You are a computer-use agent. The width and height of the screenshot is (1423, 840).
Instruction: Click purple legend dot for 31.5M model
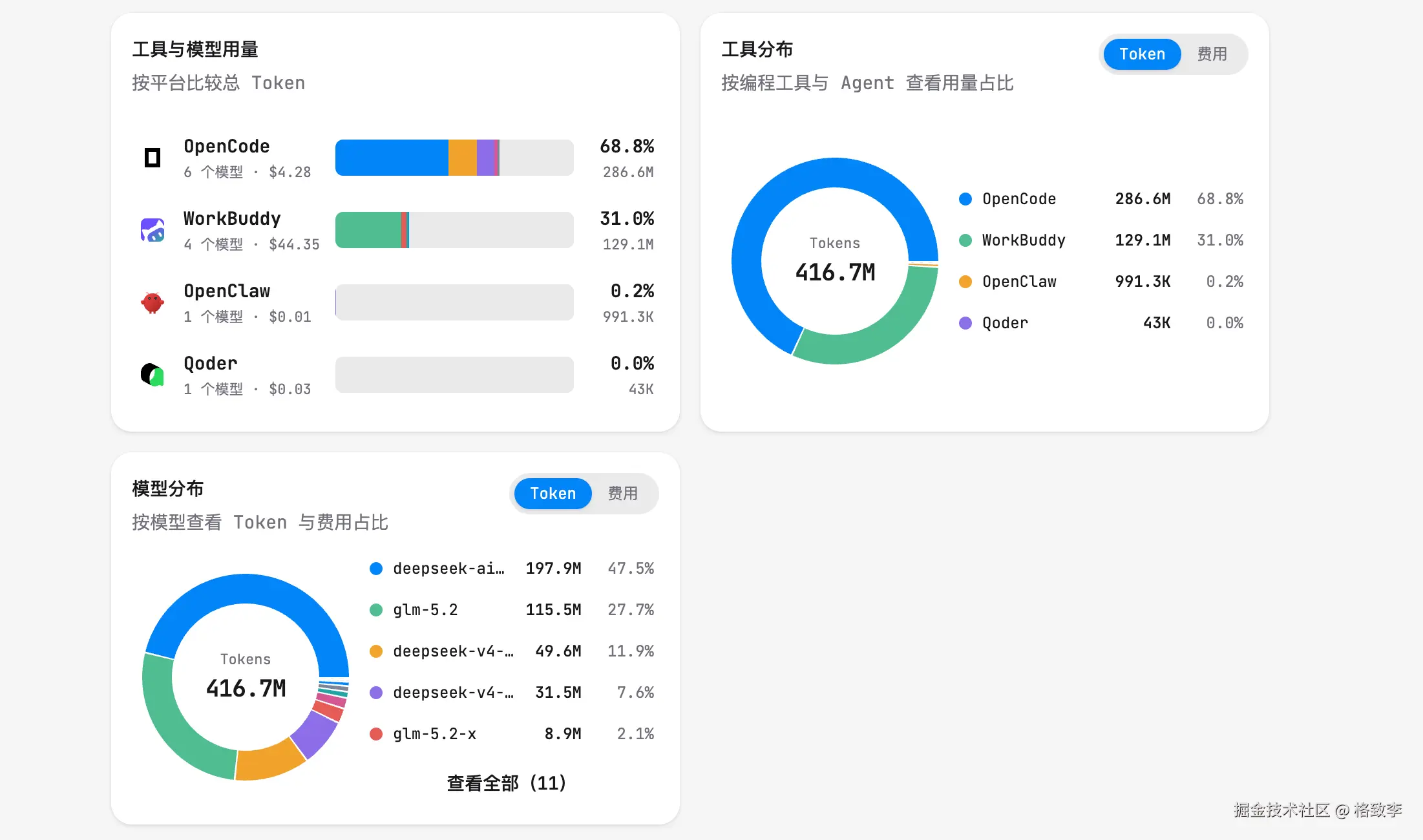tap(376, 693)
